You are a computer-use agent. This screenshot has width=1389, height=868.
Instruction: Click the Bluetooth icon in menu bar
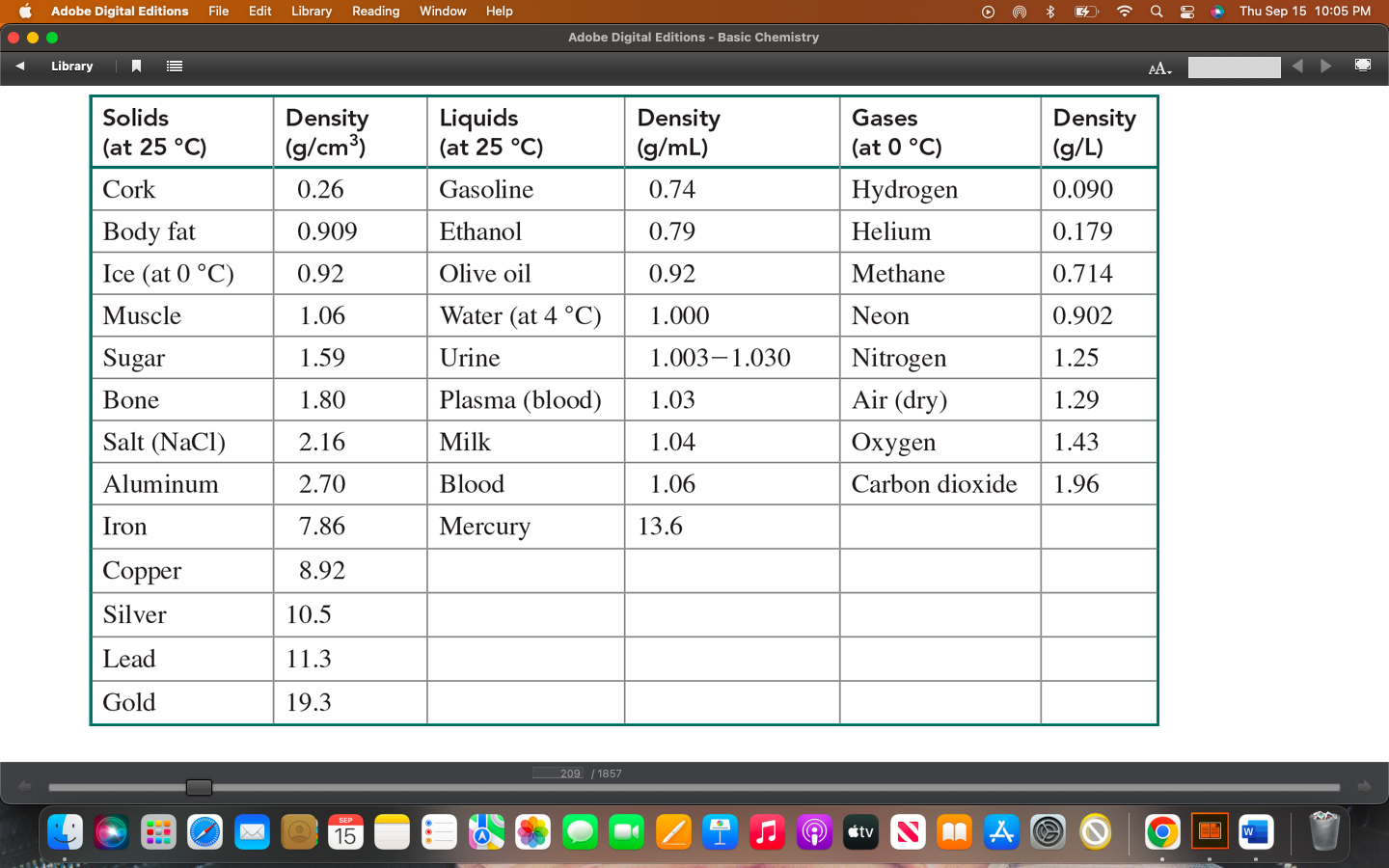(1049, 11)
